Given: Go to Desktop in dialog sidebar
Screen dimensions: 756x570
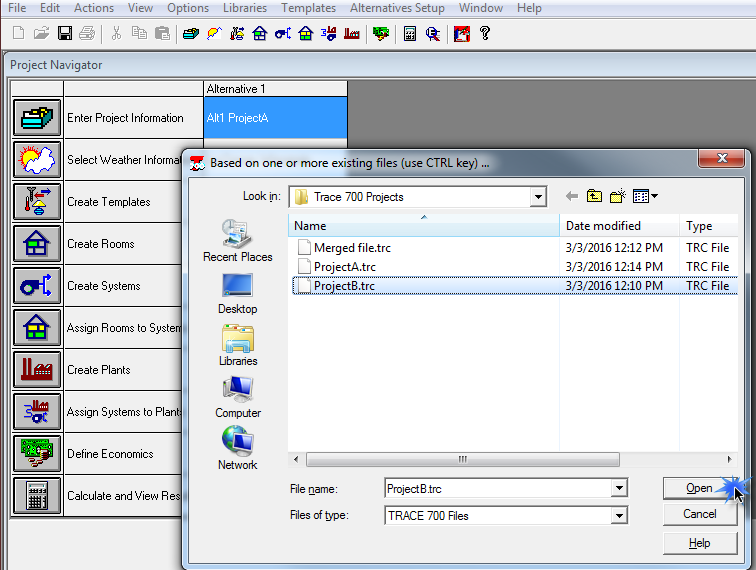Looking at the screenshot, I should click(238, 294).
